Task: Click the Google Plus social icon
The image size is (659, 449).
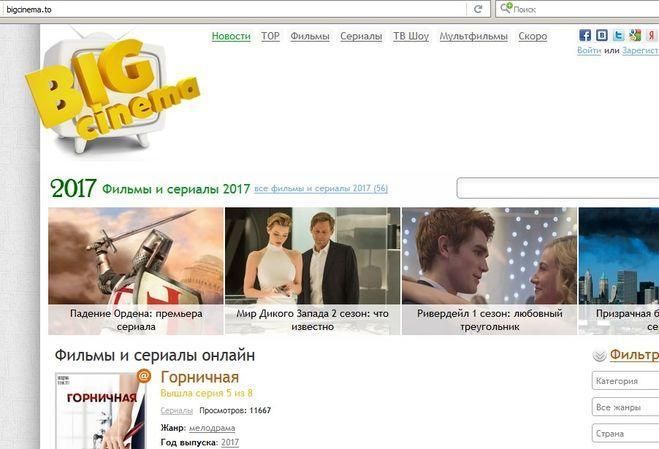Action: (635, 35)
